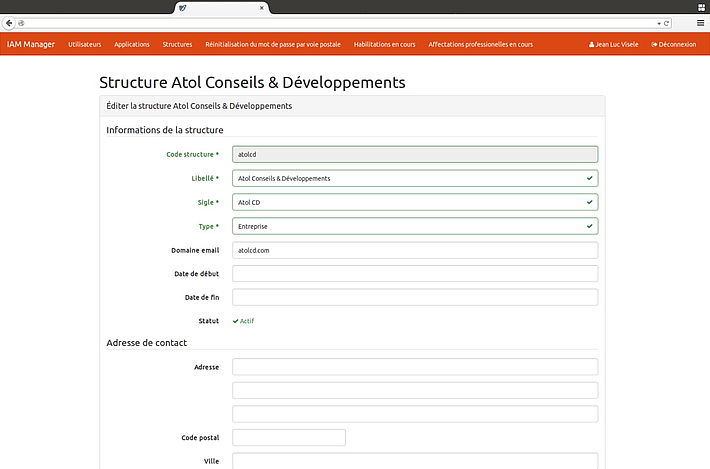
Task: Click the Adresse label
Action: (206, 367)
